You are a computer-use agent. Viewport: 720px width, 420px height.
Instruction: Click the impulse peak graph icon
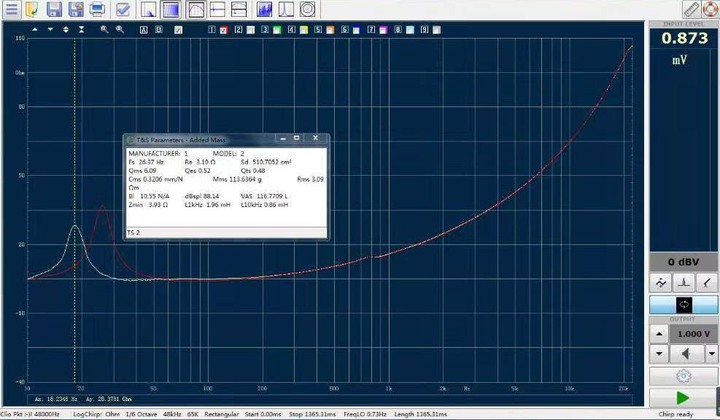pos(286,9)
